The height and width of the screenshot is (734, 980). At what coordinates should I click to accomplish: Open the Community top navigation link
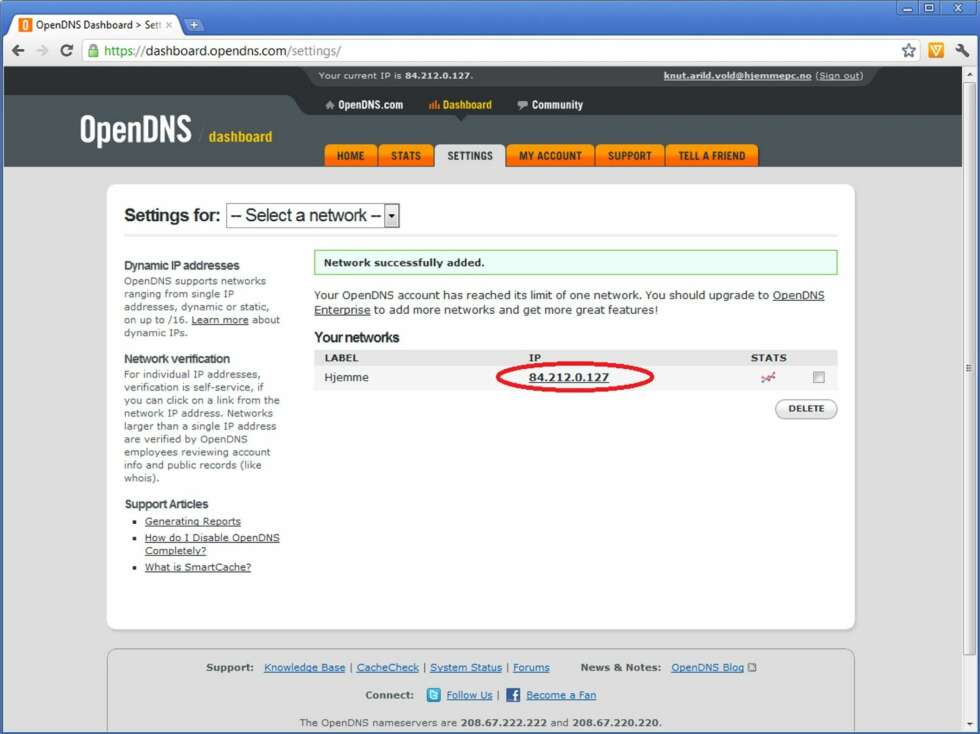coord(550,105)
